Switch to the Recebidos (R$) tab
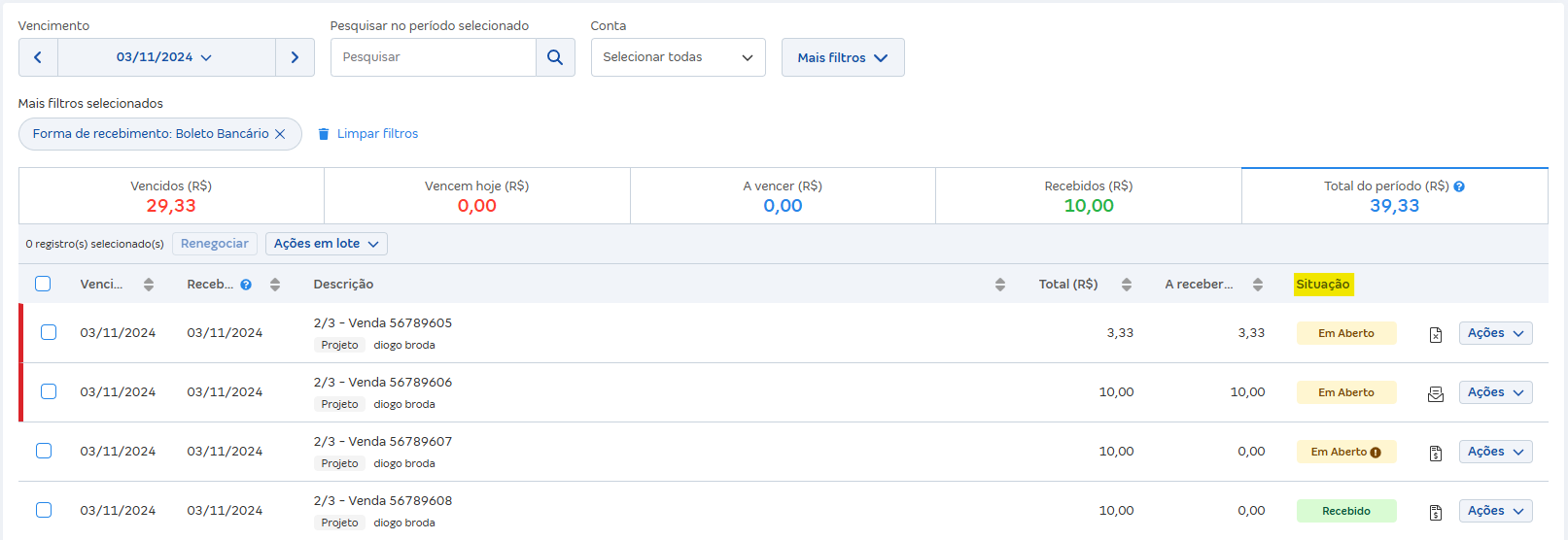Viewport: 1568px width, 540px height. click(x=1088, y=196)
